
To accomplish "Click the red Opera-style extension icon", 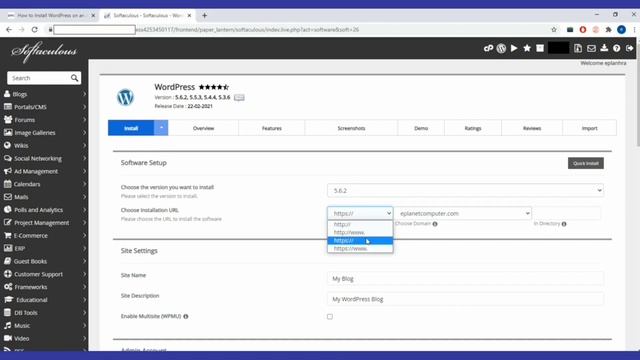I will (x=583, y=29).
